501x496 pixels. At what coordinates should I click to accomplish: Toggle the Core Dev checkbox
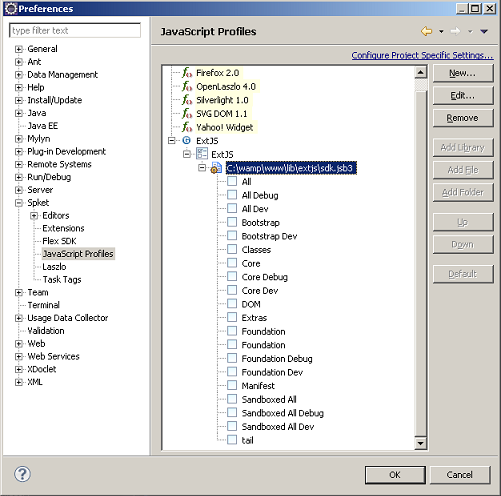click(232, 290)
